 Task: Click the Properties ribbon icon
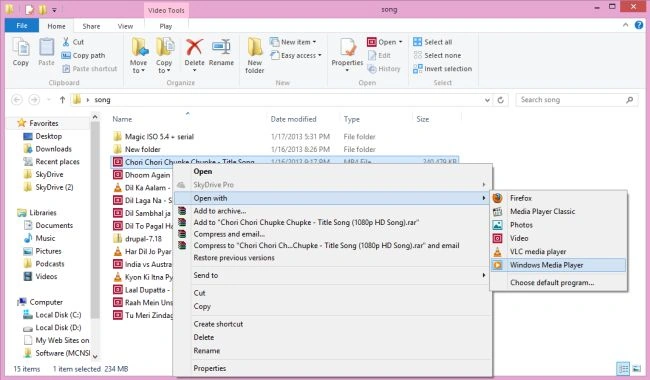pyautogui.click(x=347, y=48)
